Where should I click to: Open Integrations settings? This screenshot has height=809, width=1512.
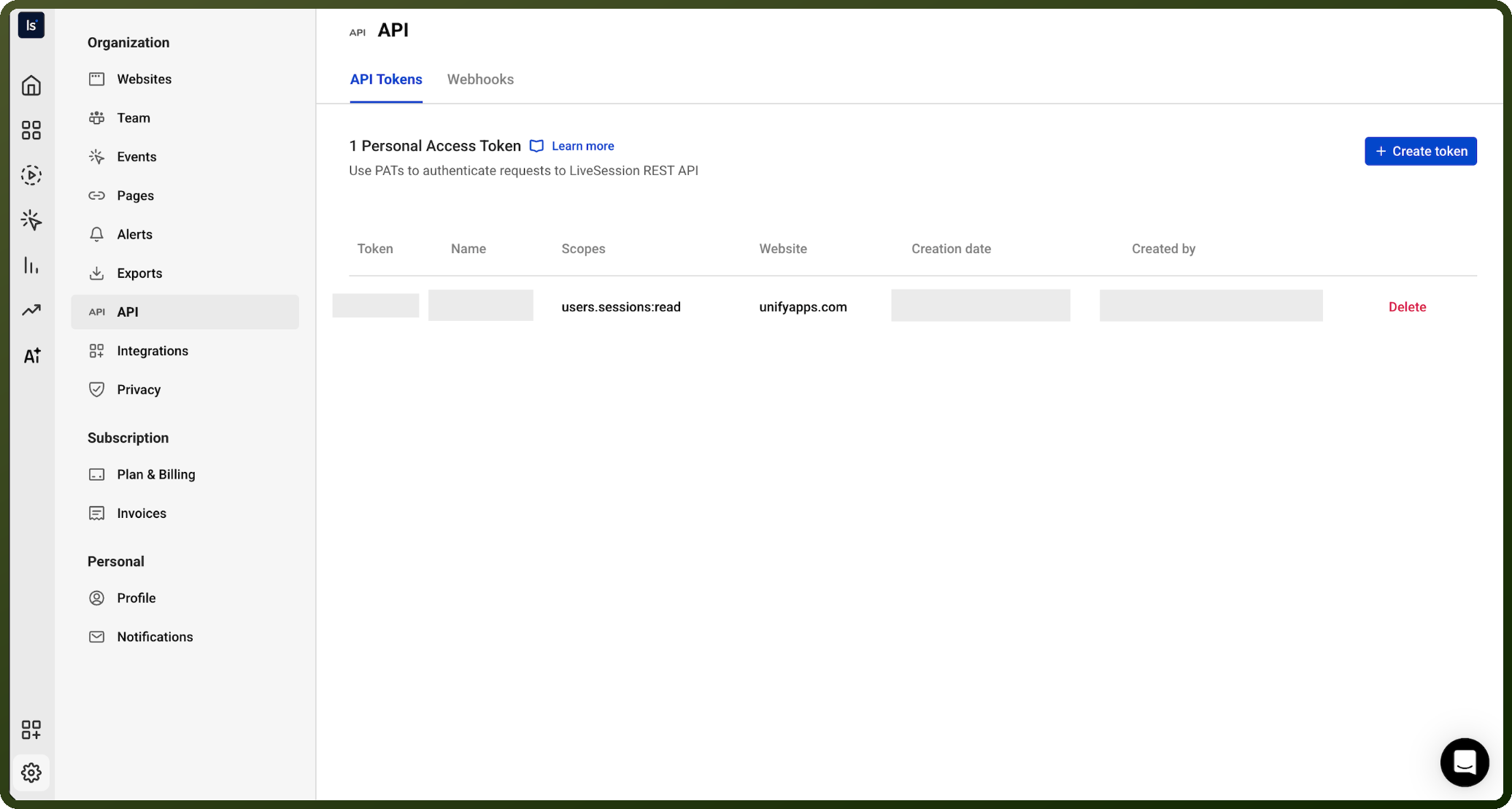tap(185, 351)
